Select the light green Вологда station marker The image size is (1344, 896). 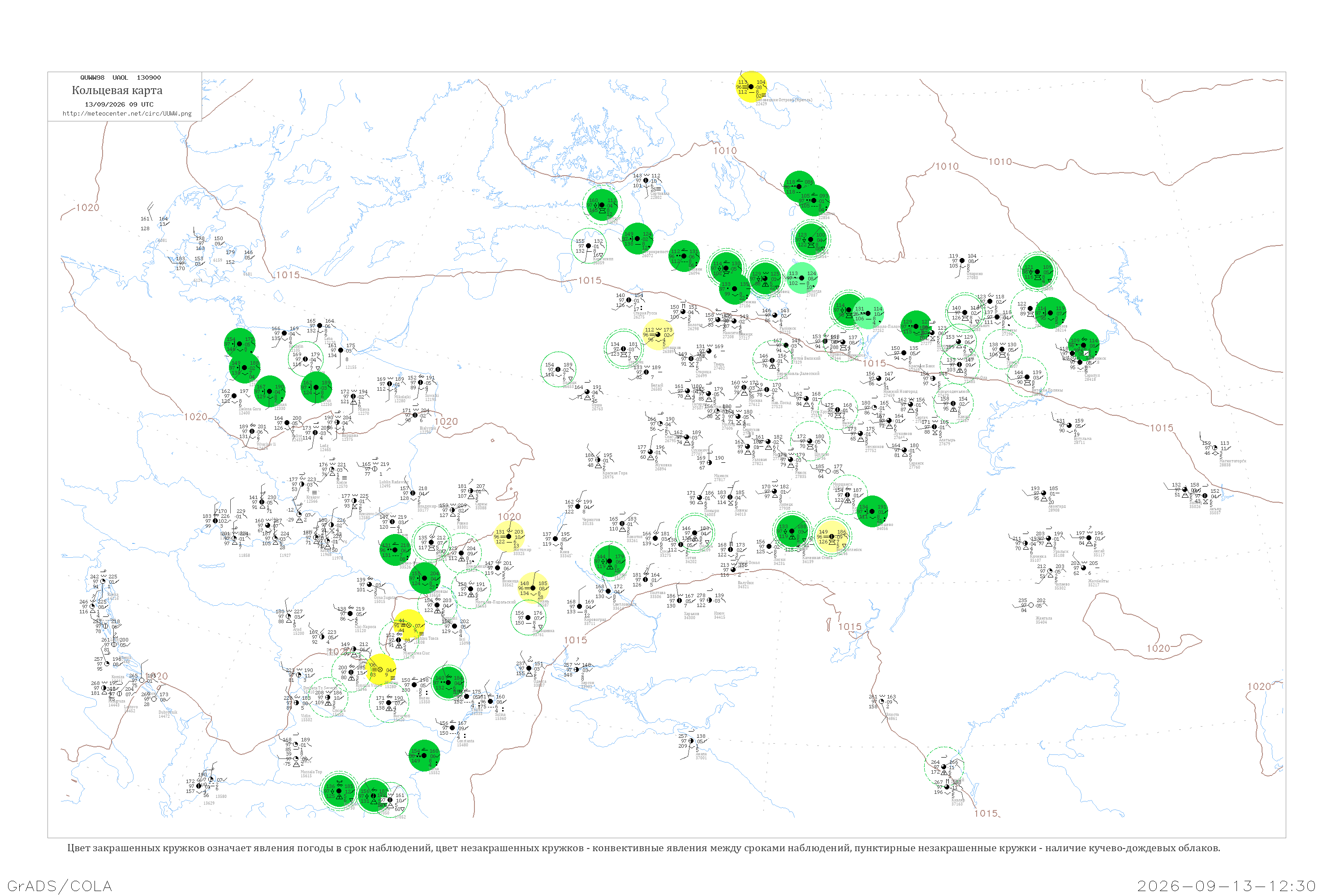click(802, 278)
